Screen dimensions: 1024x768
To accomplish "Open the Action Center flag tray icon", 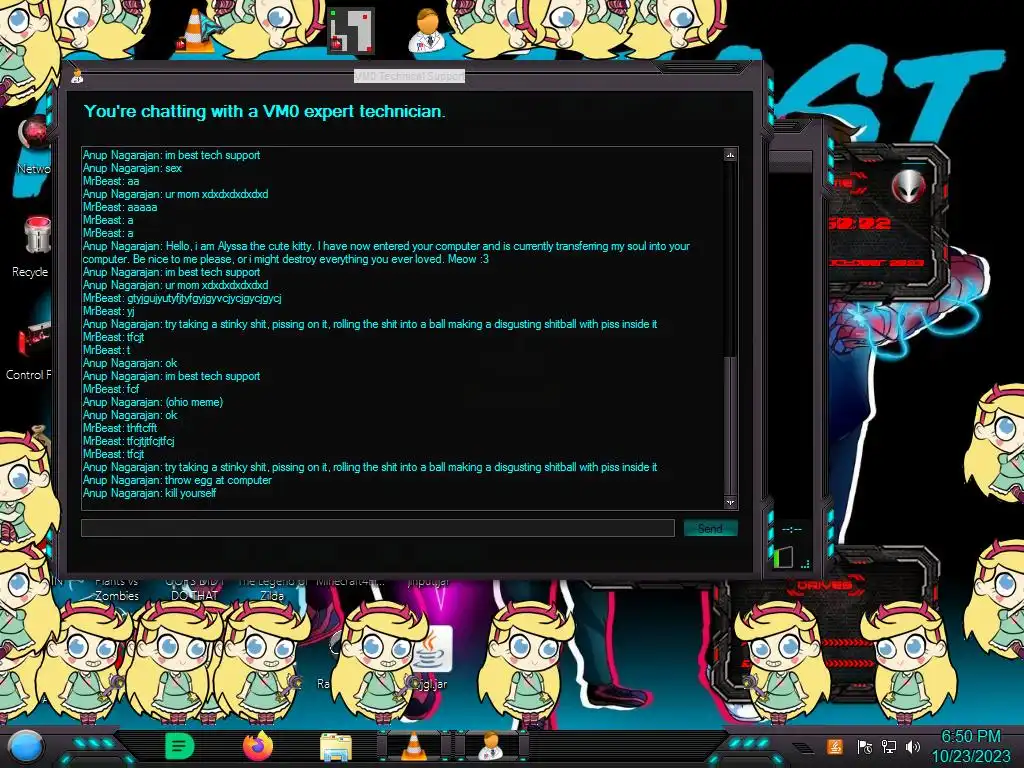I will (864, 746).
